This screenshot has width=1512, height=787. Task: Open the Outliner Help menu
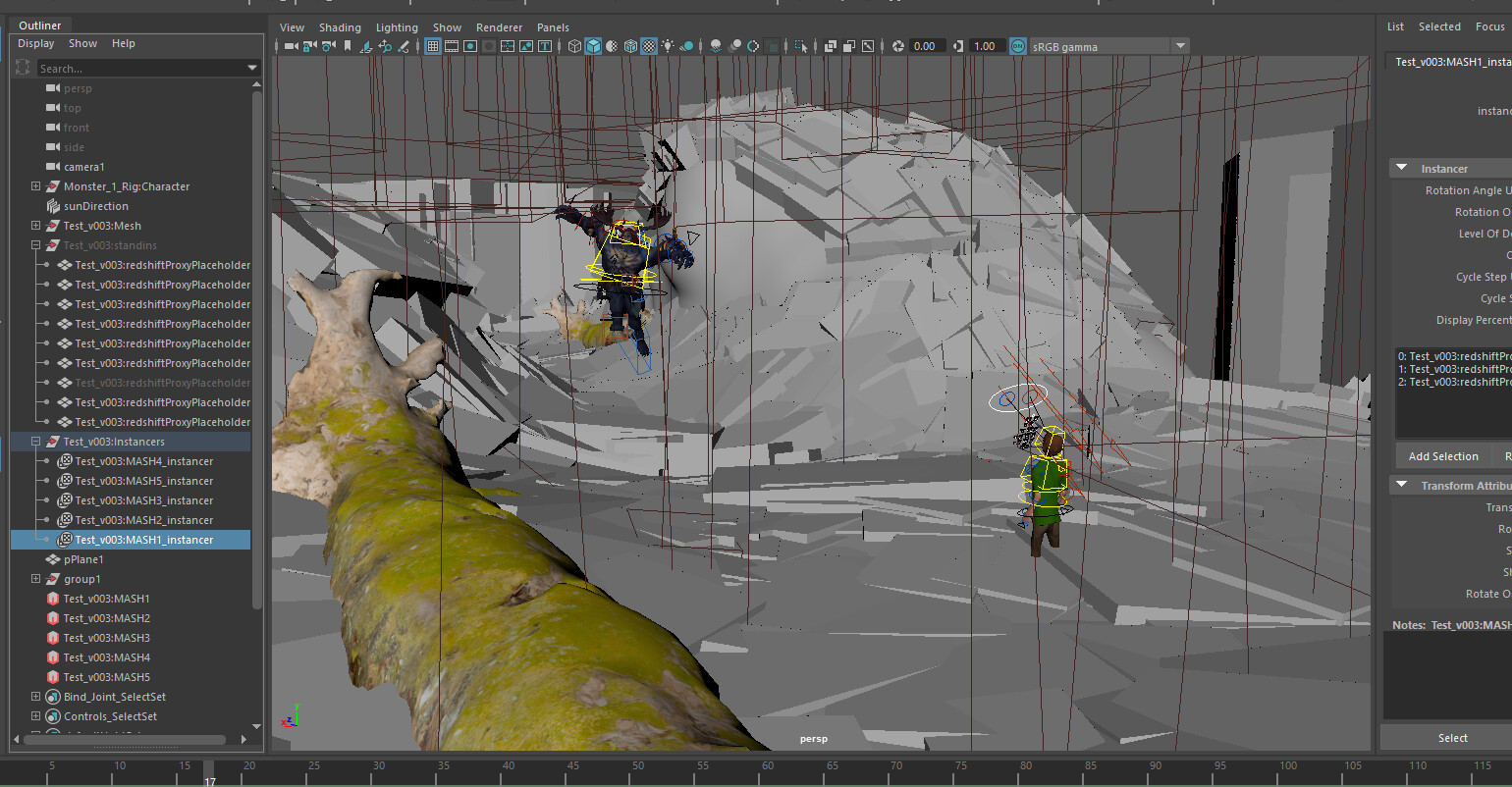pos(124,43)
